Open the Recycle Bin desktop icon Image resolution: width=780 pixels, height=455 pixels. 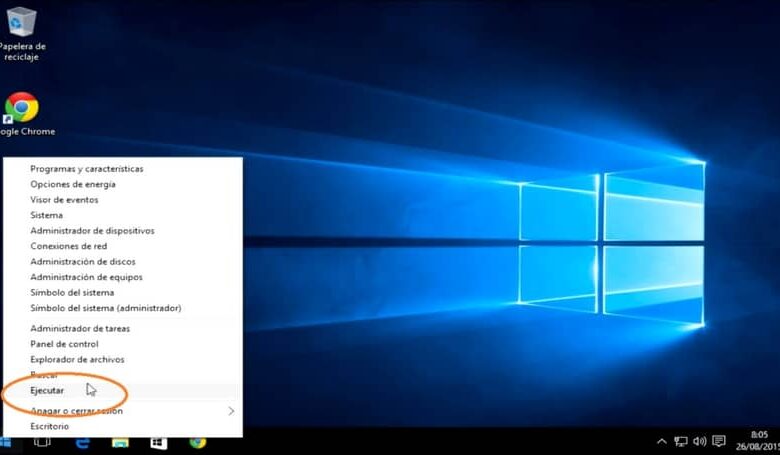21,33
